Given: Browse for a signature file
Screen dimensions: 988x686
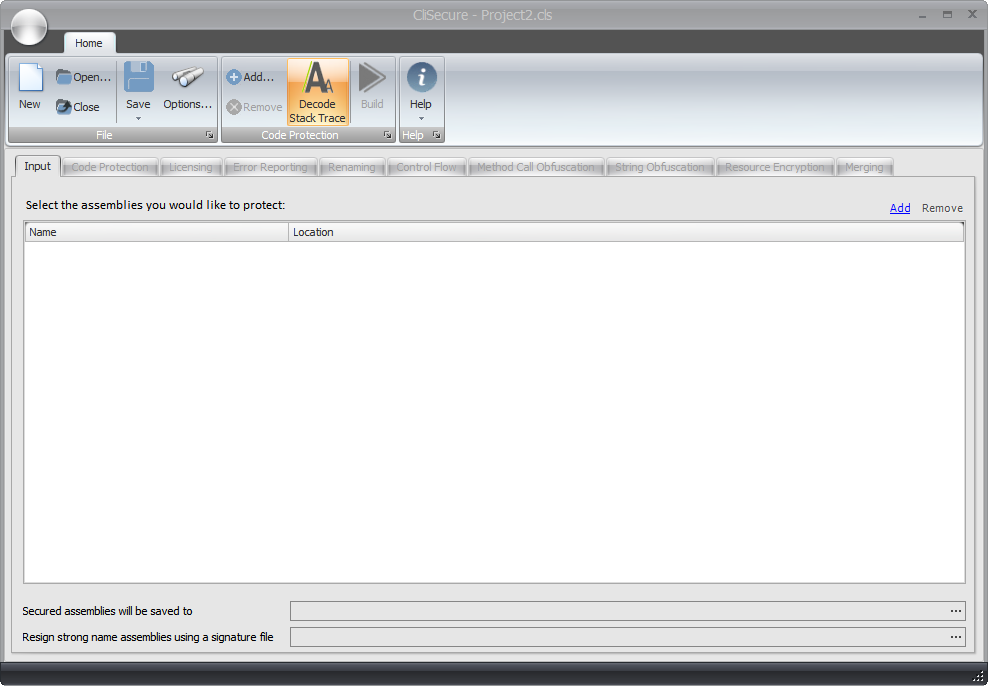Looking at the screenshot, I should pyautogui.click(x=956, y=637).
